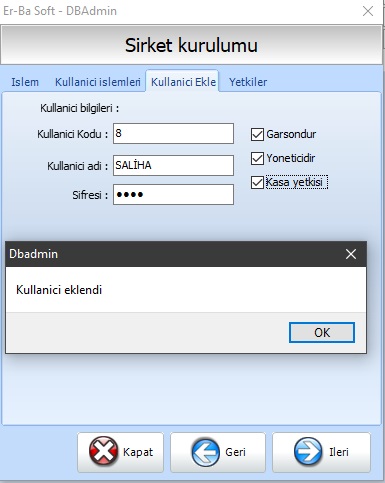
Task: Click the Kullanici eklendi message text
Action: pyautogui.click(x=59, y=290)
